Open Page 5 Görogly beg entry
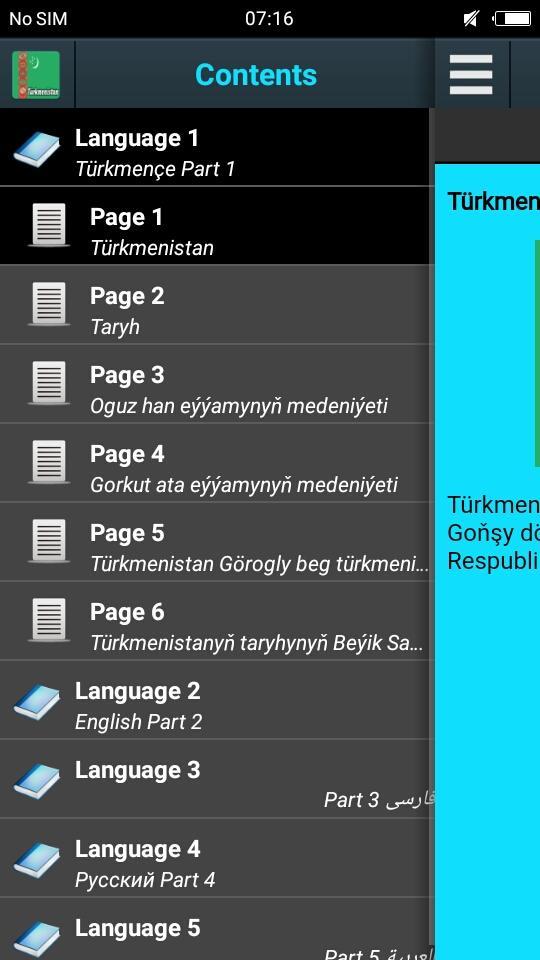 click(x=215, y=541)
